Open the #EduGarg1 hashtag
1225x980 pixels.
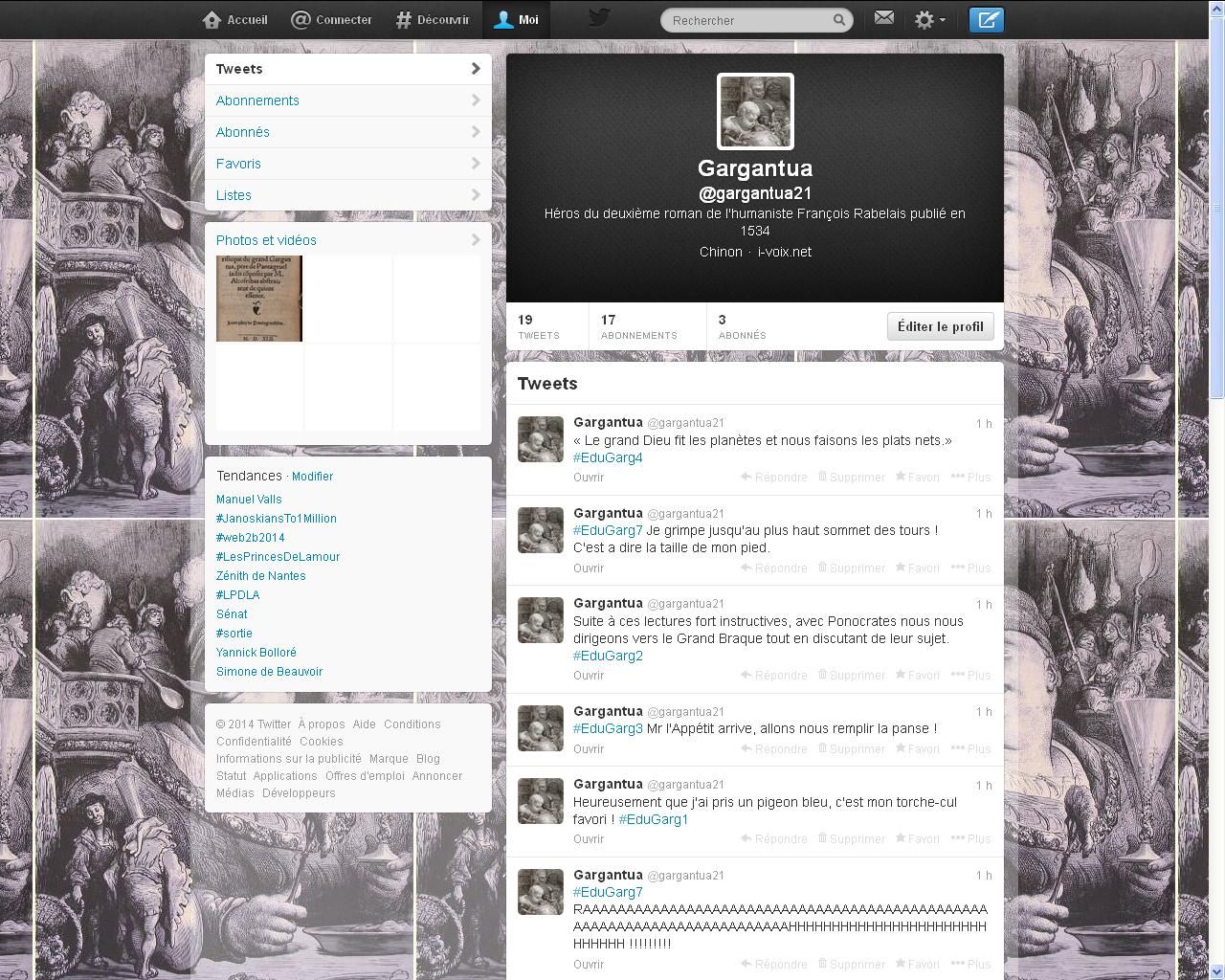coord(654,819)
